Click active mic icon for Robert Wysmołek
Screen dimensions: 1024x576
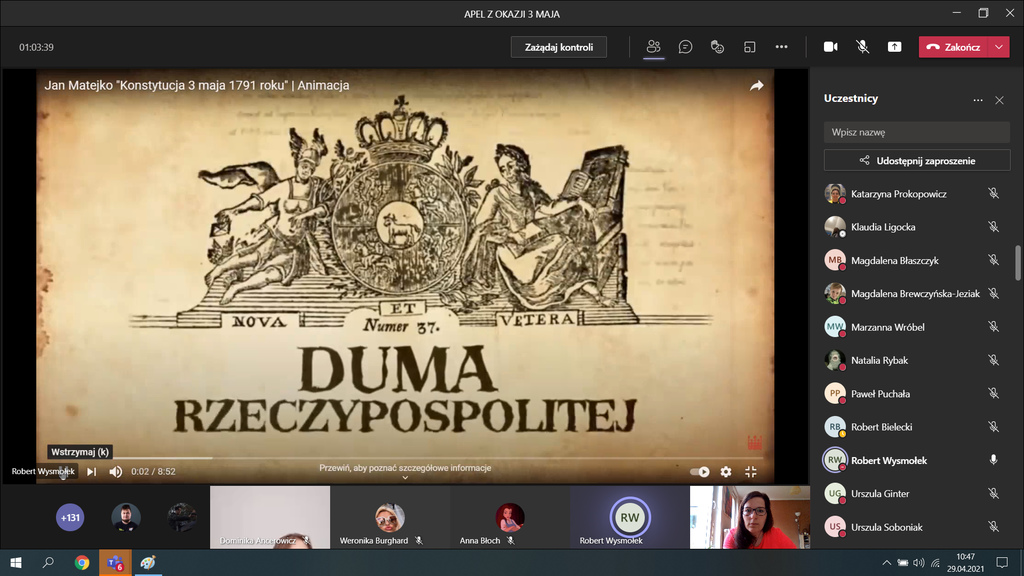tap(993, 460)
